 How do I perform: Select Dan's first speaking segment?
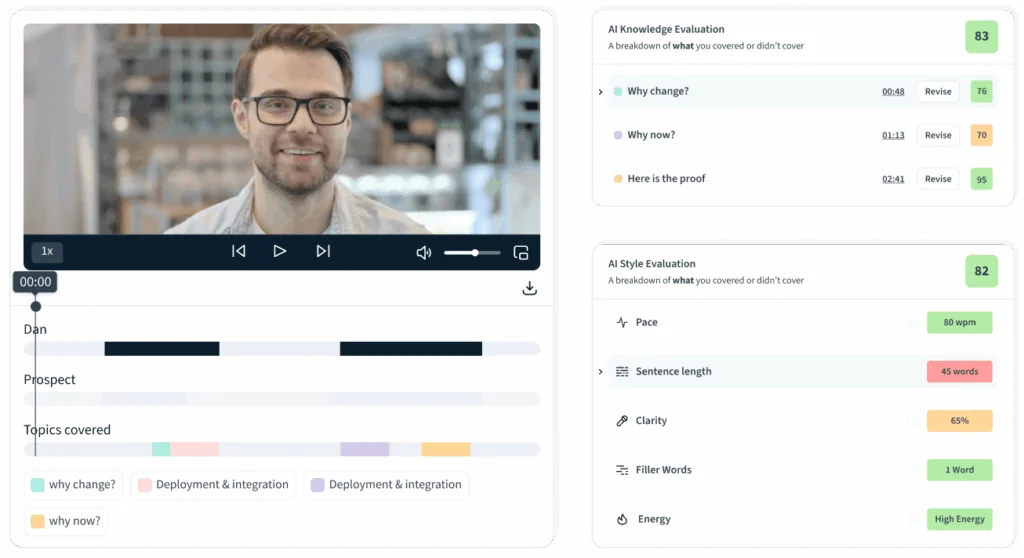click(x=162, y=349)
